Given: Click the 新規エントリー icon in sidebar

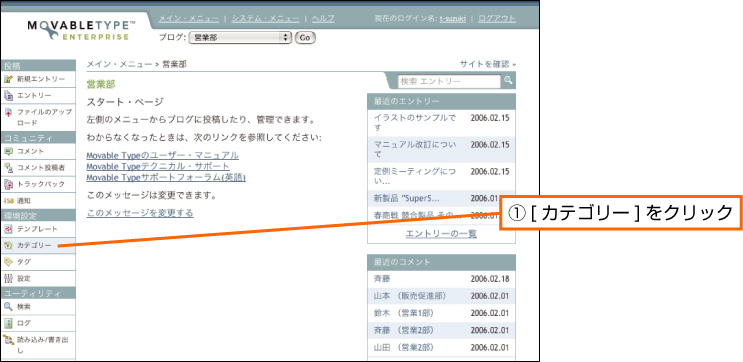Looking at the screenshot, I should pyautogui.click(x=8, y=79).
